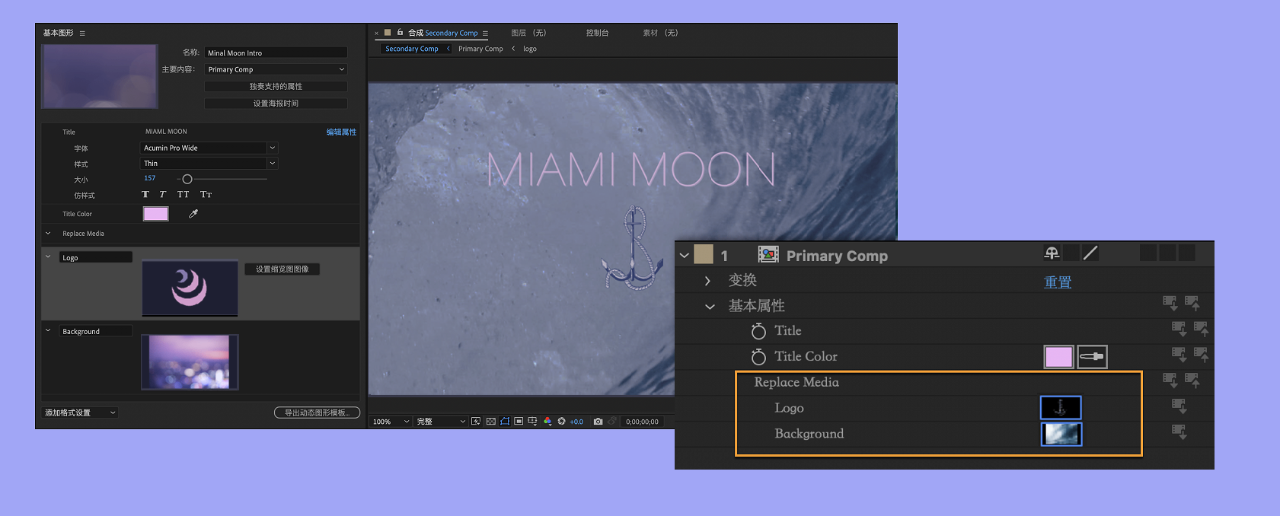
Task: Open 添加格式设置 dropdown
Action: pyautogui.click(x=80, y=413)
